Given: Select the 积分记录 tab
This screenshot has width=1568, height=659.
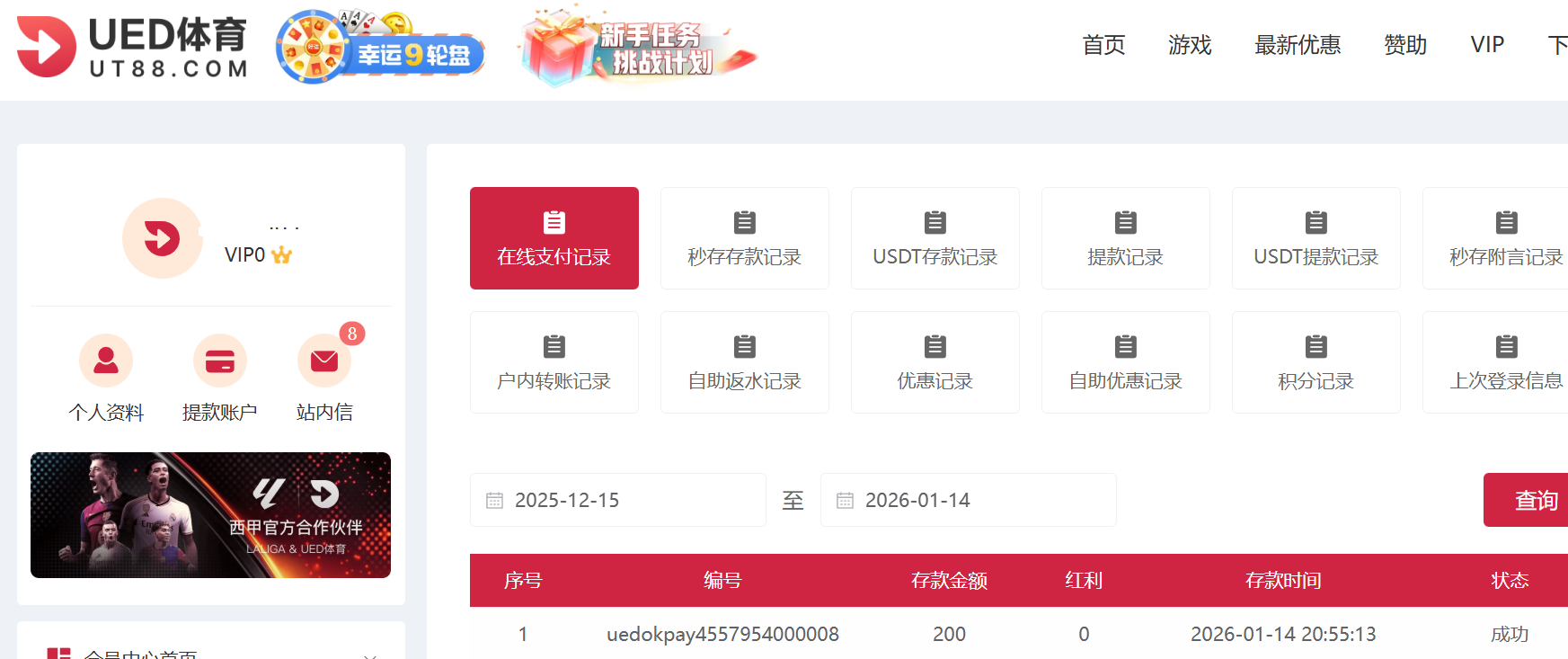Looking at the screenshot, I should [x=1316, y=362].
